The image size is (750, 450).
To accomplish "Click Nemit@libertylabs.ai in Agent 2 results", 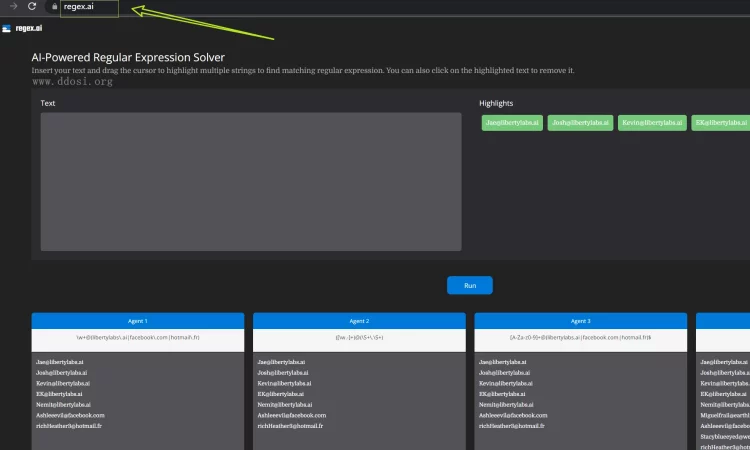I will (285, 405).
